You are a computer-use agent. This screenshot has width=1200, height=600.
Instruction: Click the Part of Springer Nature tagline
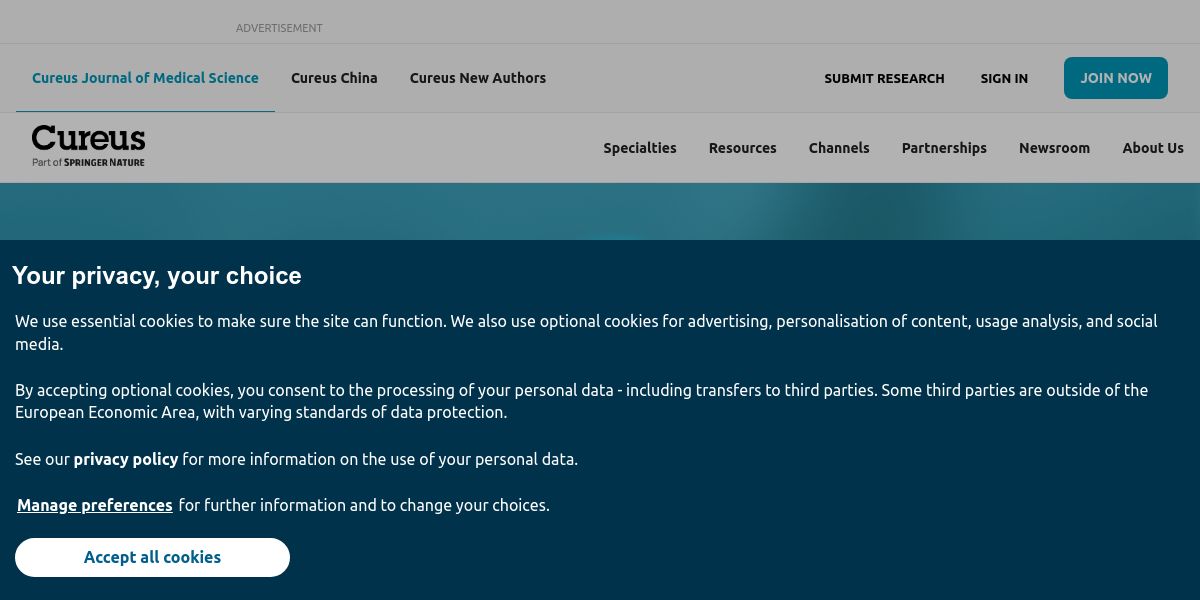88,162
